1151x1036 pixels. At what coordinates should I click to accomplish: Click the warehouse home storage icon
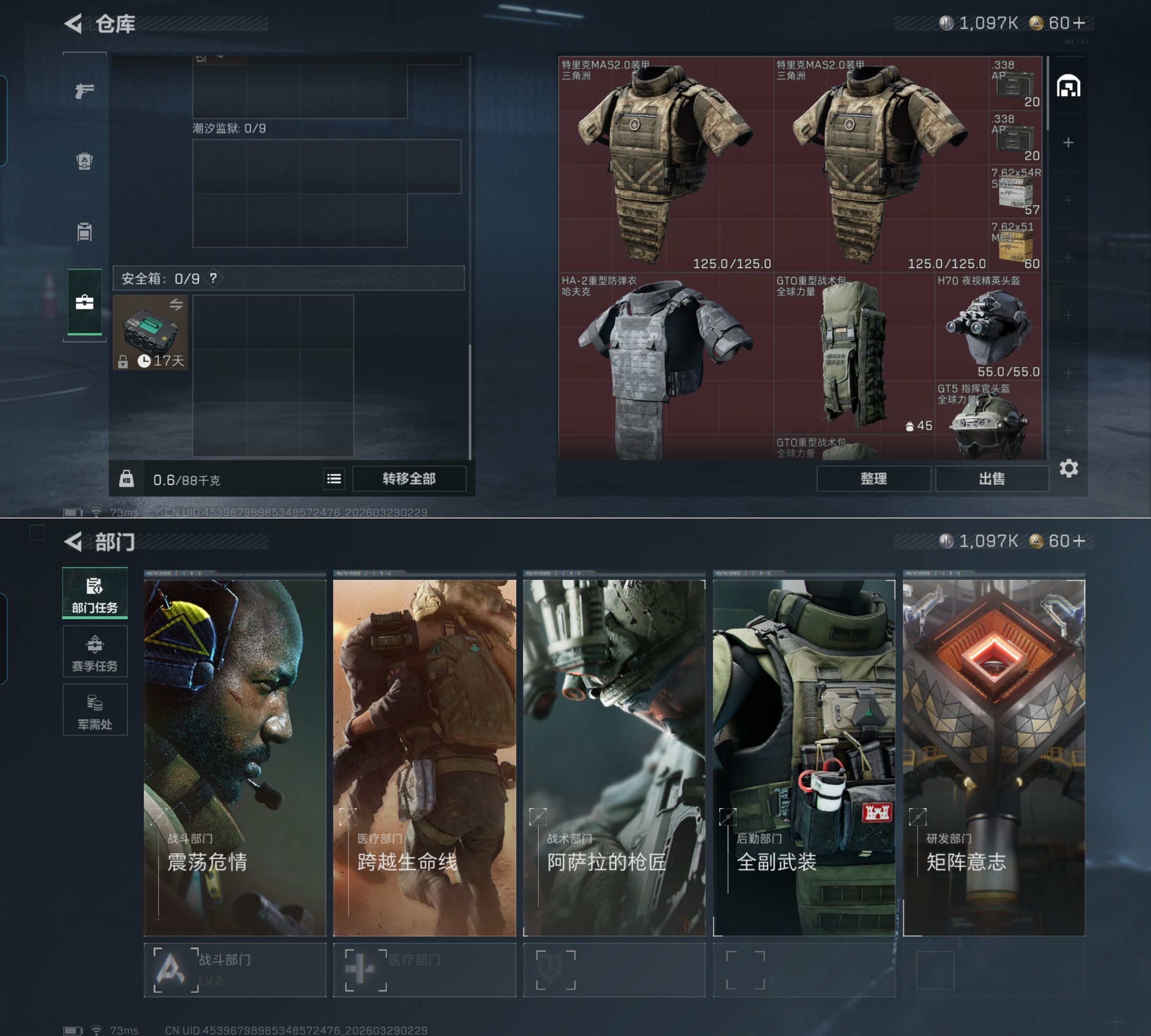click(x=1068, y=86)
